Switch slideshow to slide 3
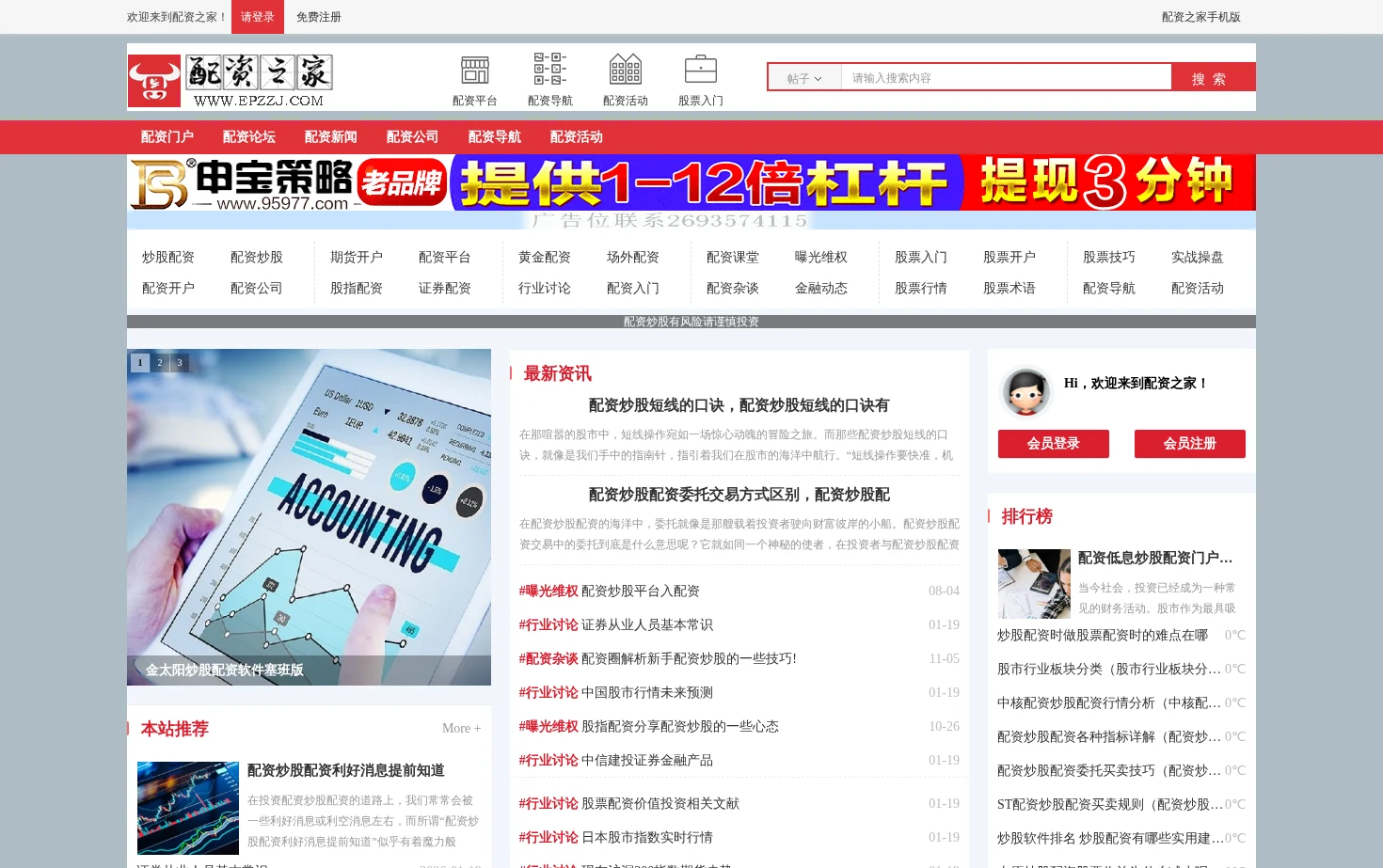The image size is (1383, 868). (x=180, y=362)
